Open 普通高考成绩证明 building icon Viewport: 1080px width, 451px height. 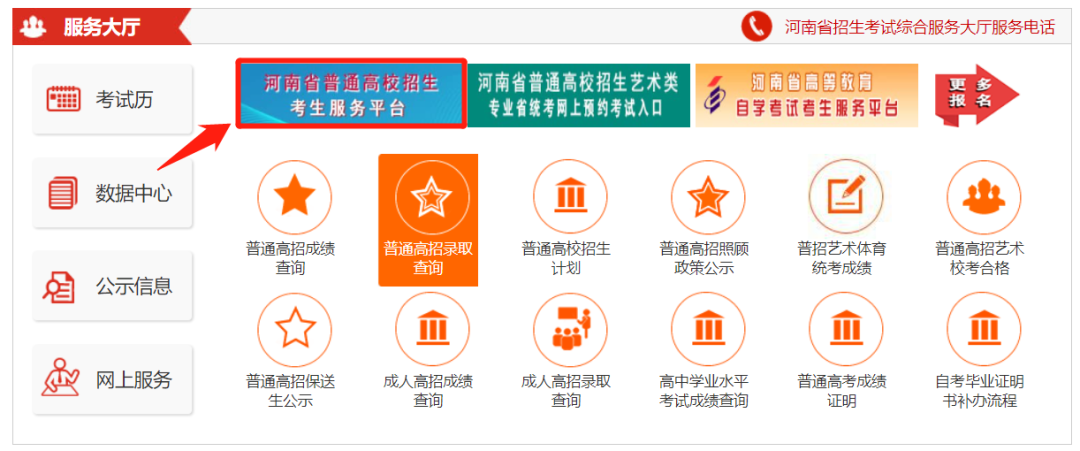[846, 330]
